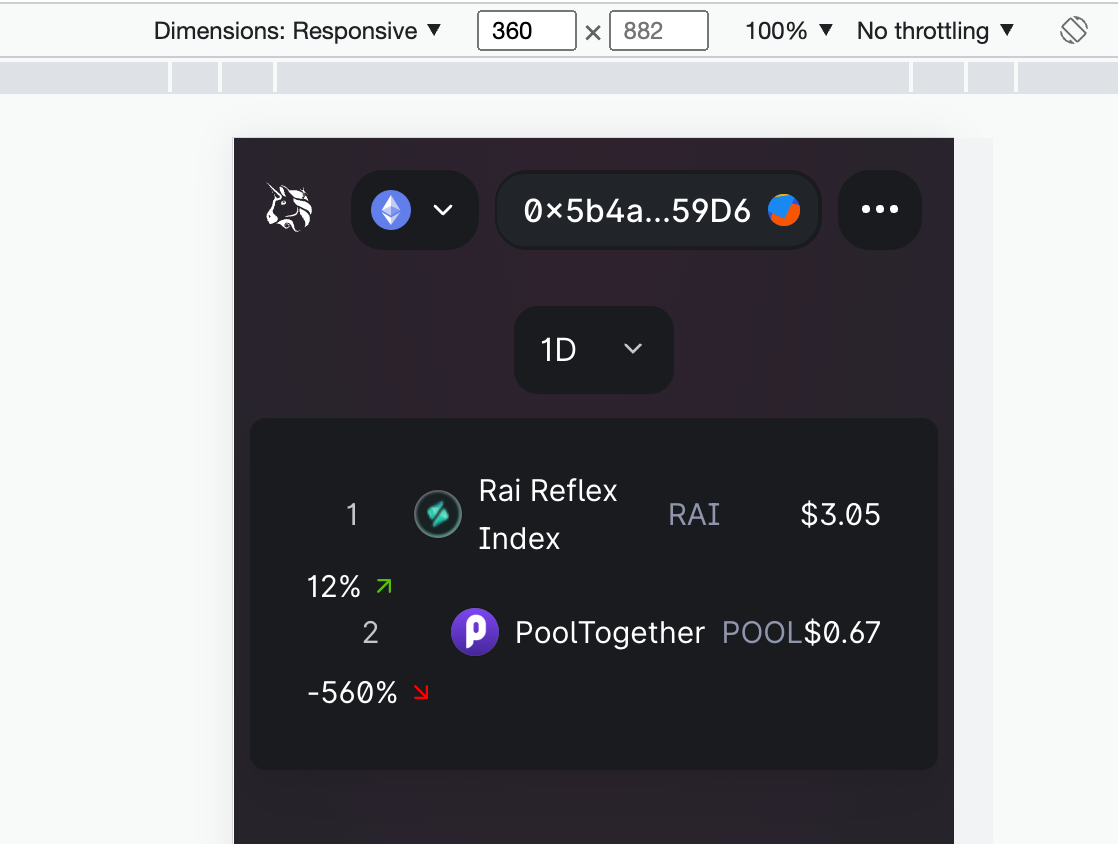Click the viewport height field showing 882
This screenshot has height=844, width=1118.
point(658,31)
